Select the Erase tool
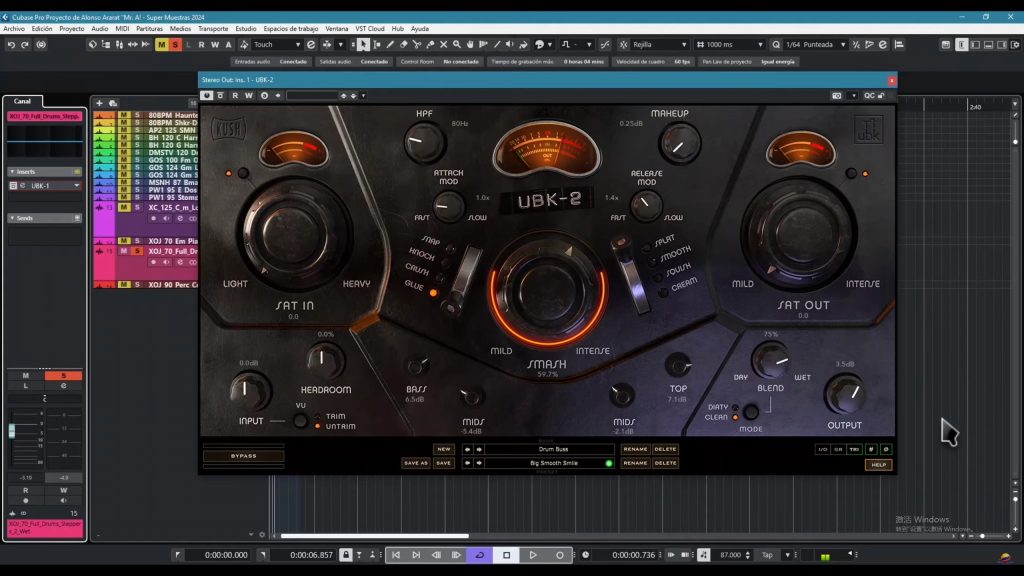Viewport: 1024px width, 576px height. click(404, 44)
